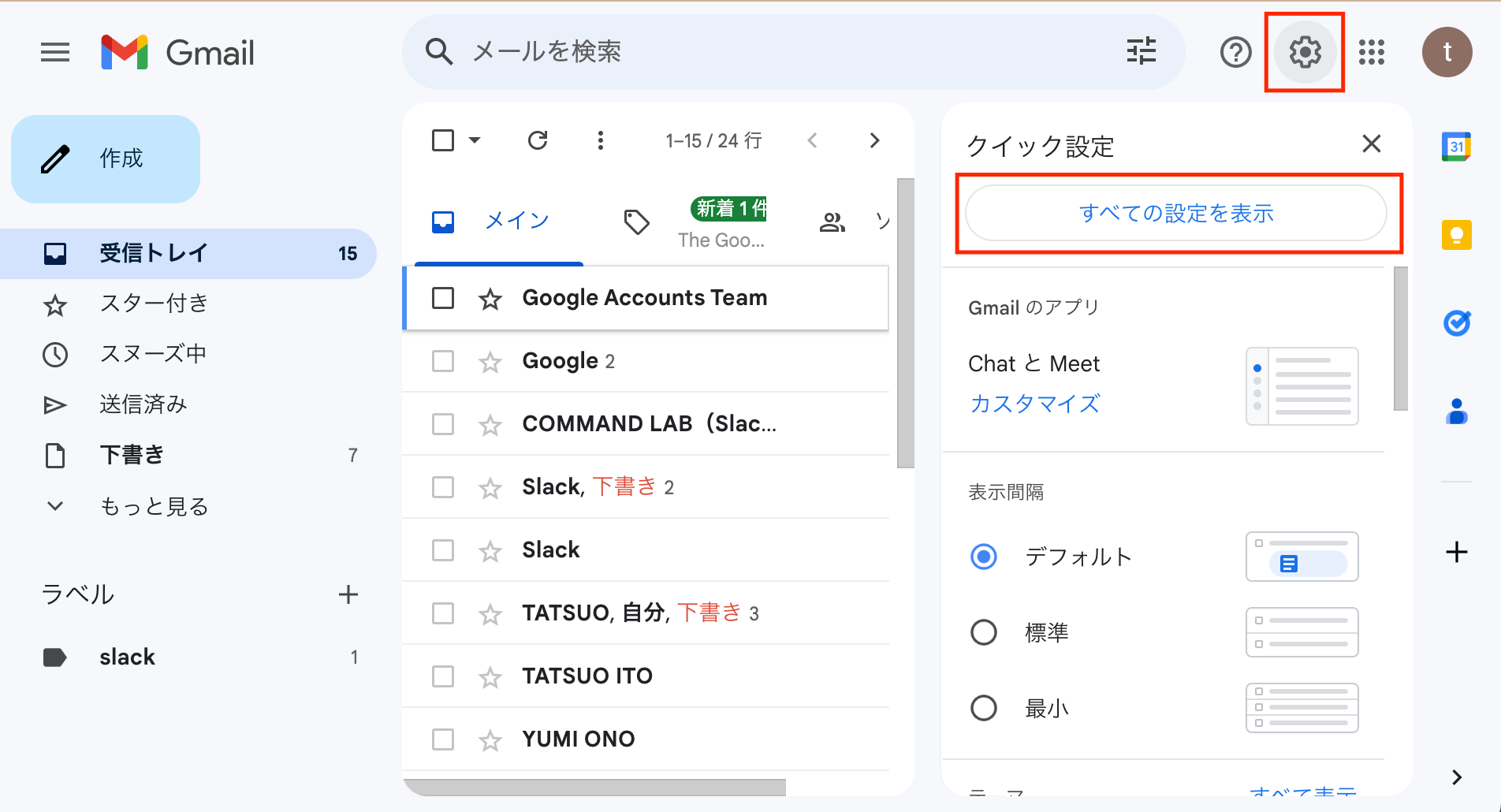This screenshot has height=812, width=1501.
Task: Click すべての設定を表示 button
Action: [x=1176, y=213]
